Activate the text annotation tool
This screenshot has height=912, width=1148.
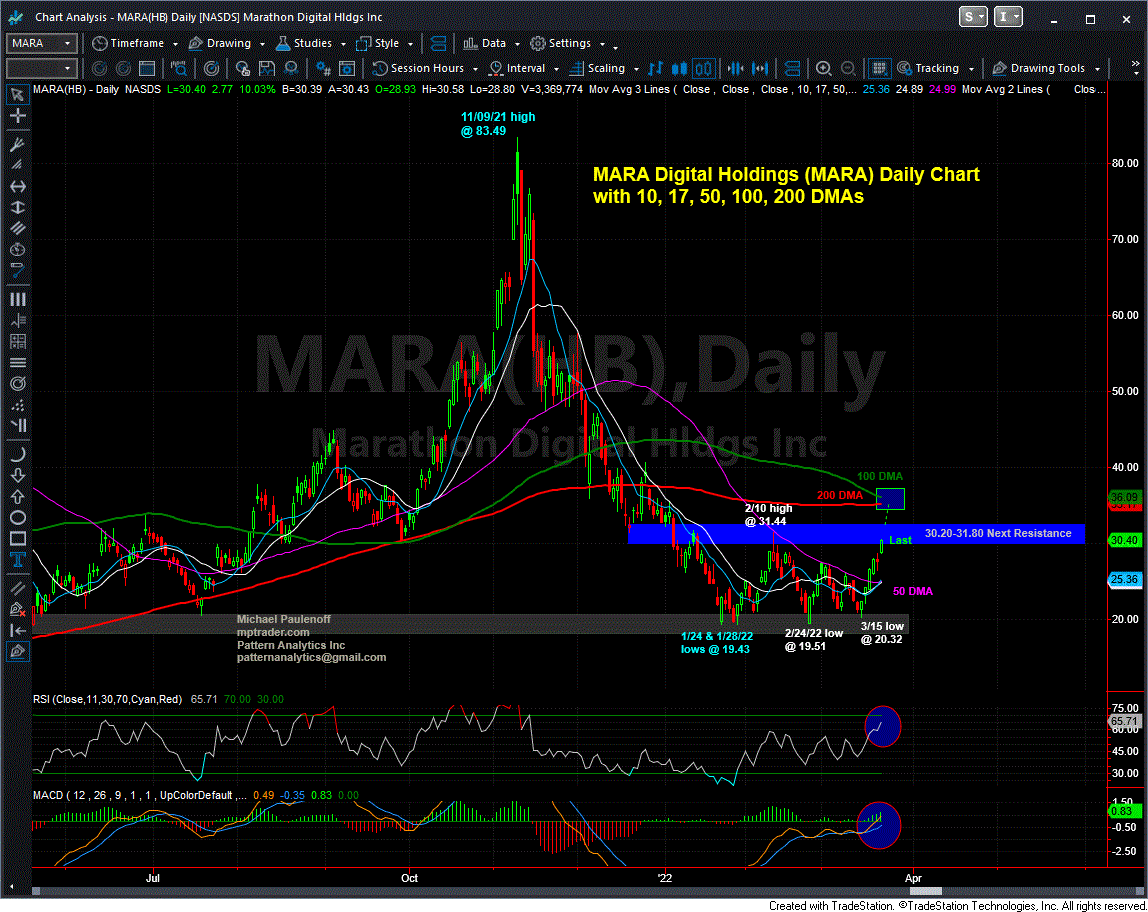coord(18,561)
